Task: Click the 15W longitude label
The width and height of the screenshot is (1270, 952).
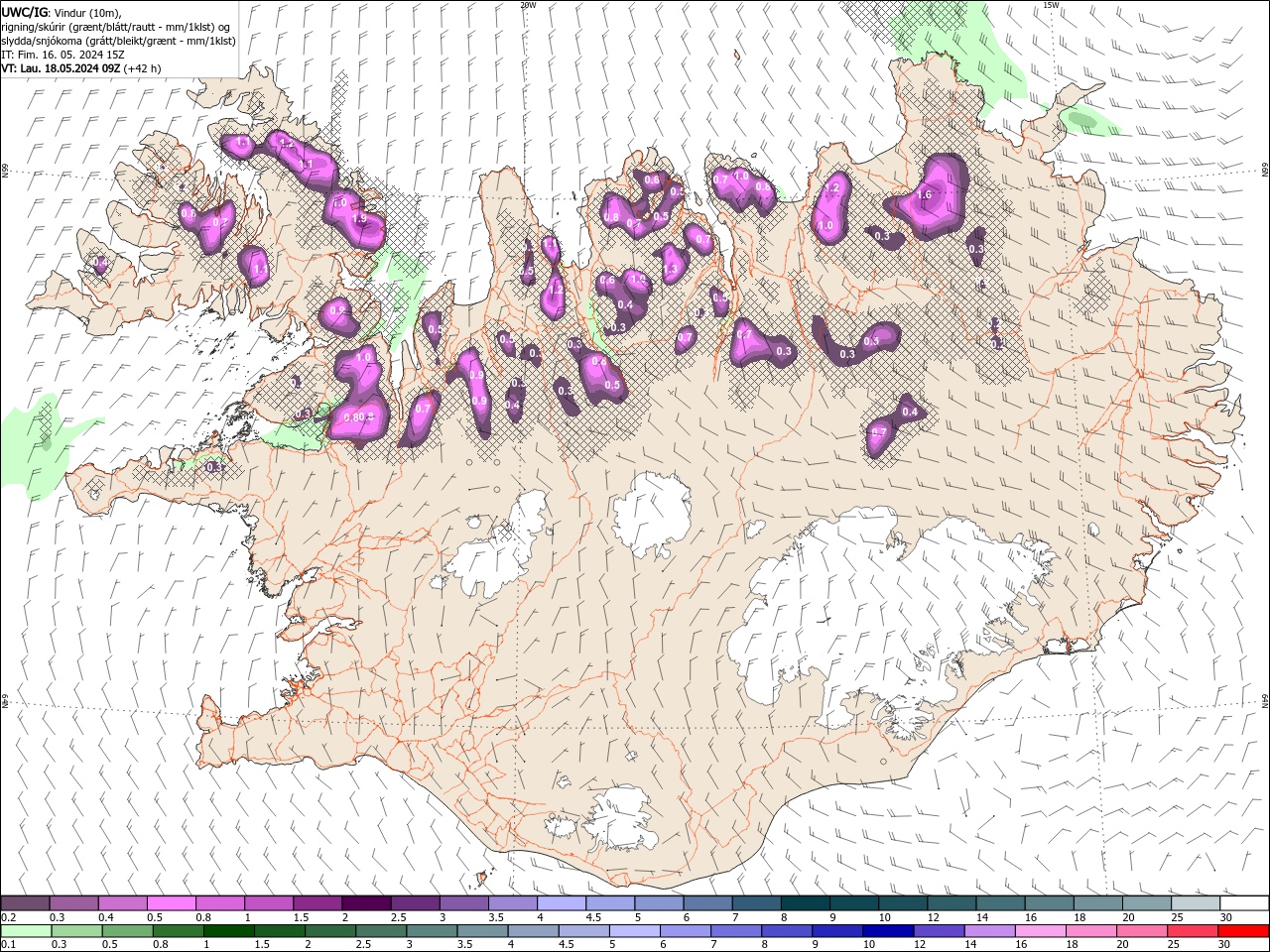Action: click(x=1051, y=5)
